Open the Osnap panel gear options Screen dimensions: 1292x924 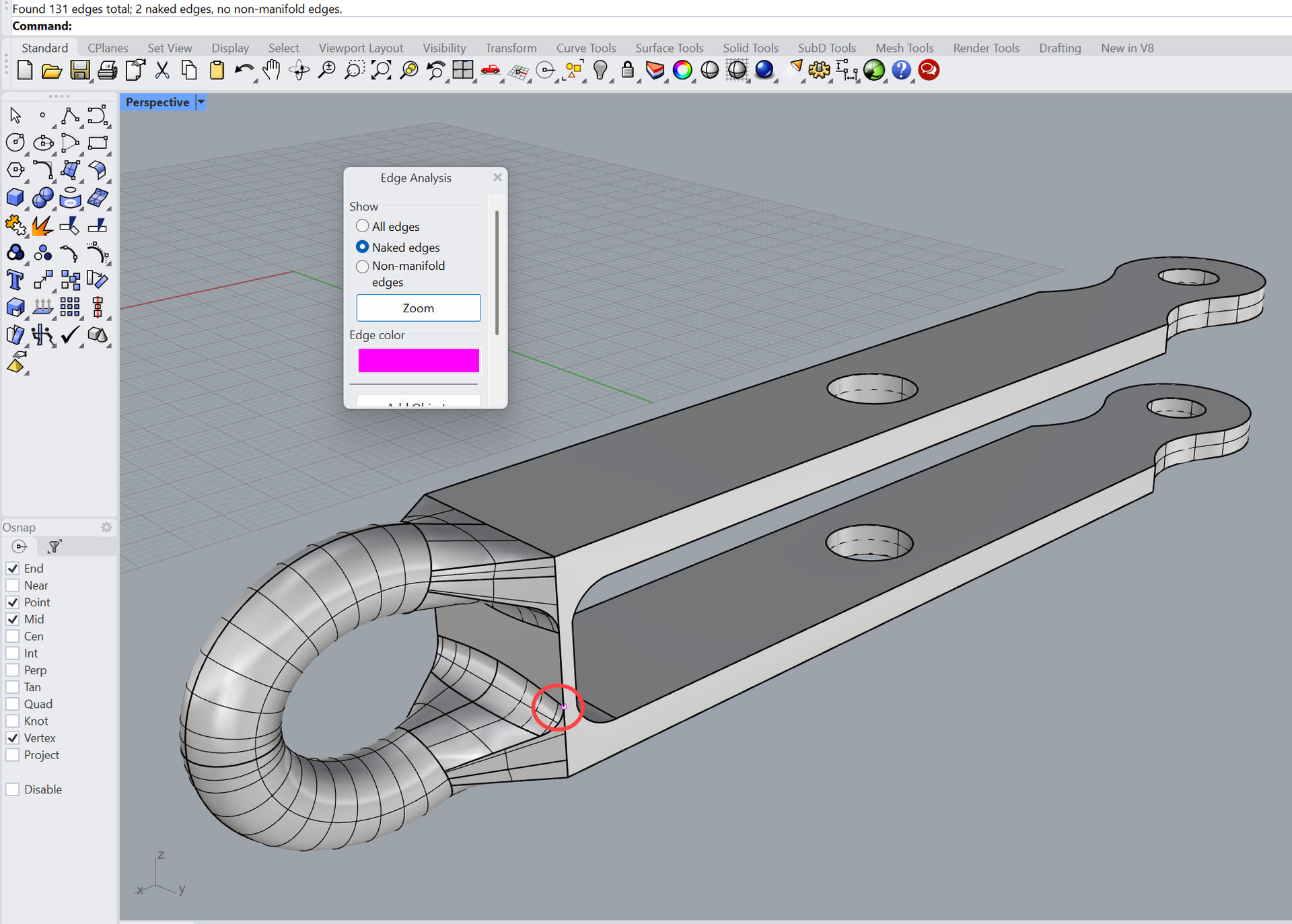[x=106, y=527]
